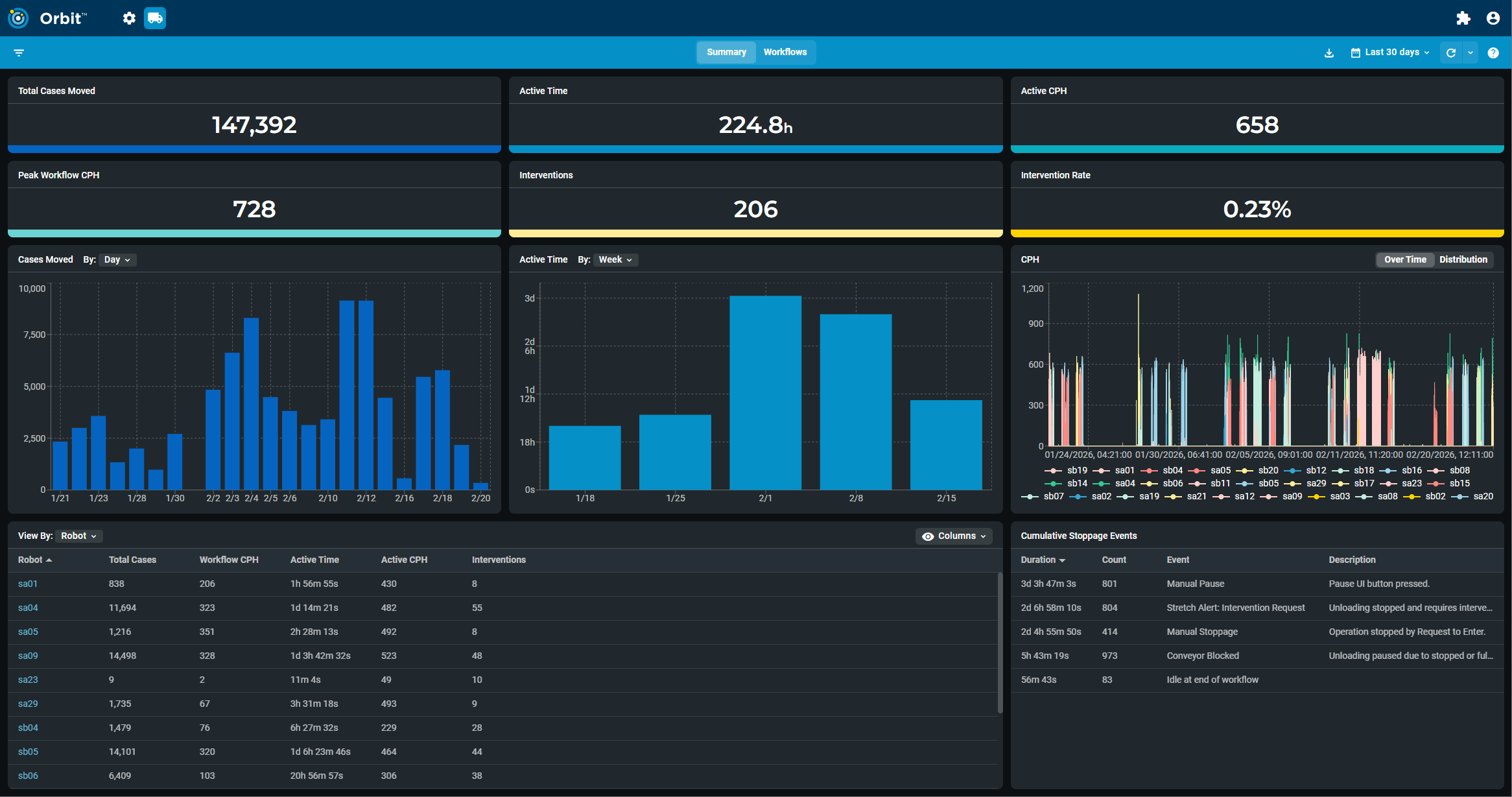This screenshot has width=1512, height=797.
Task: Click the filter icon below the Orbit logo
Action: coord(18,53)
